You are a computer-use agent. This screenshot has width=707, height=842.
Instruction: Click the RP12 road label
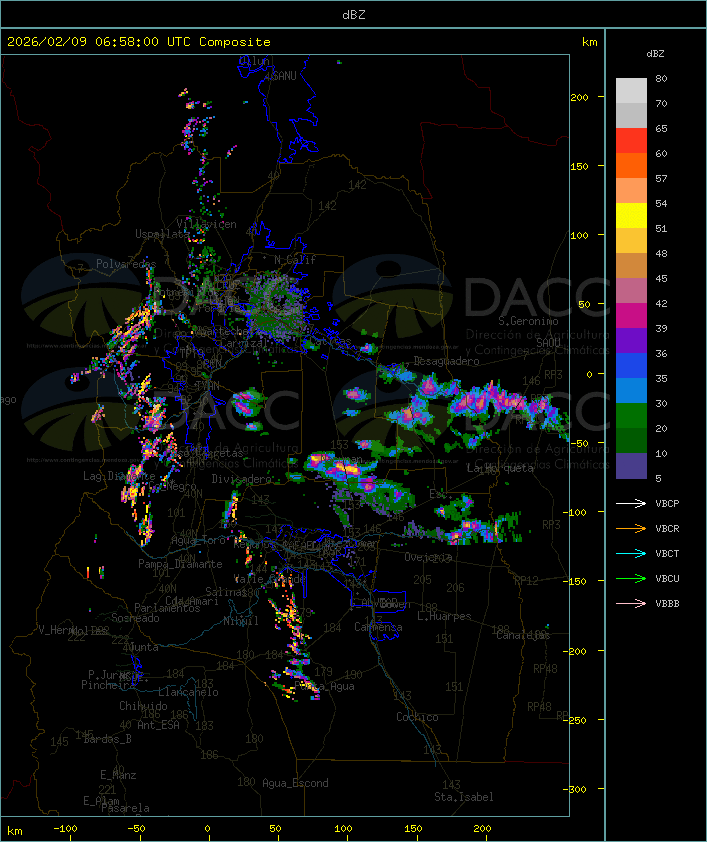tap(526, 580)
